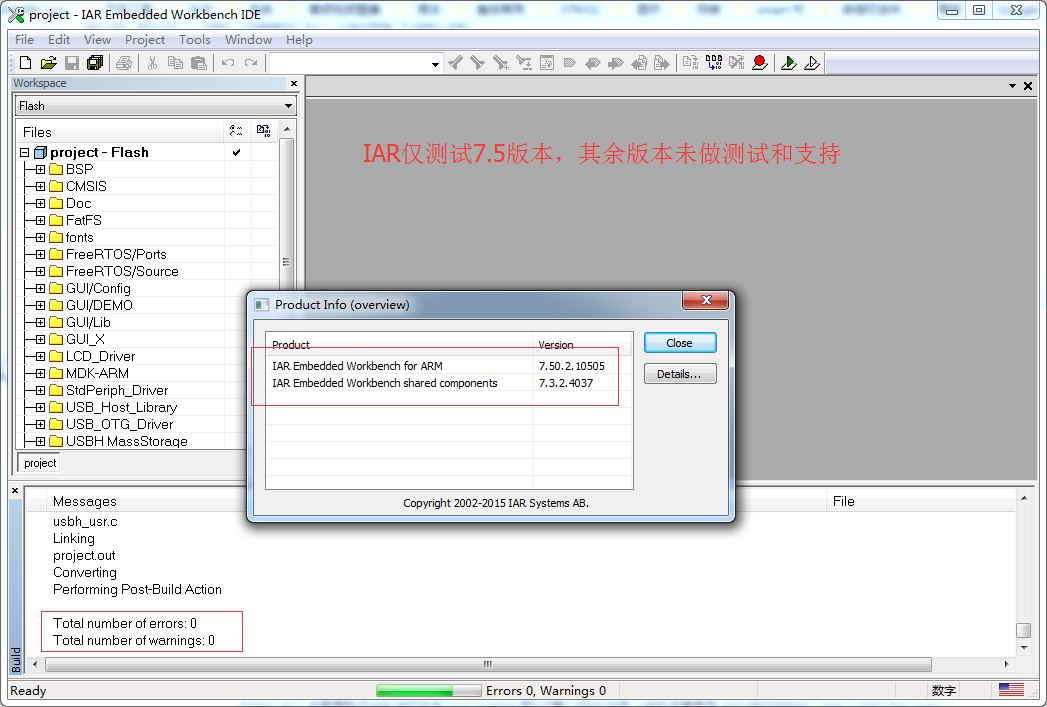Click the Messages column header
The height and width of the screenshot is (707, 1047).
[x=85, y=501]
